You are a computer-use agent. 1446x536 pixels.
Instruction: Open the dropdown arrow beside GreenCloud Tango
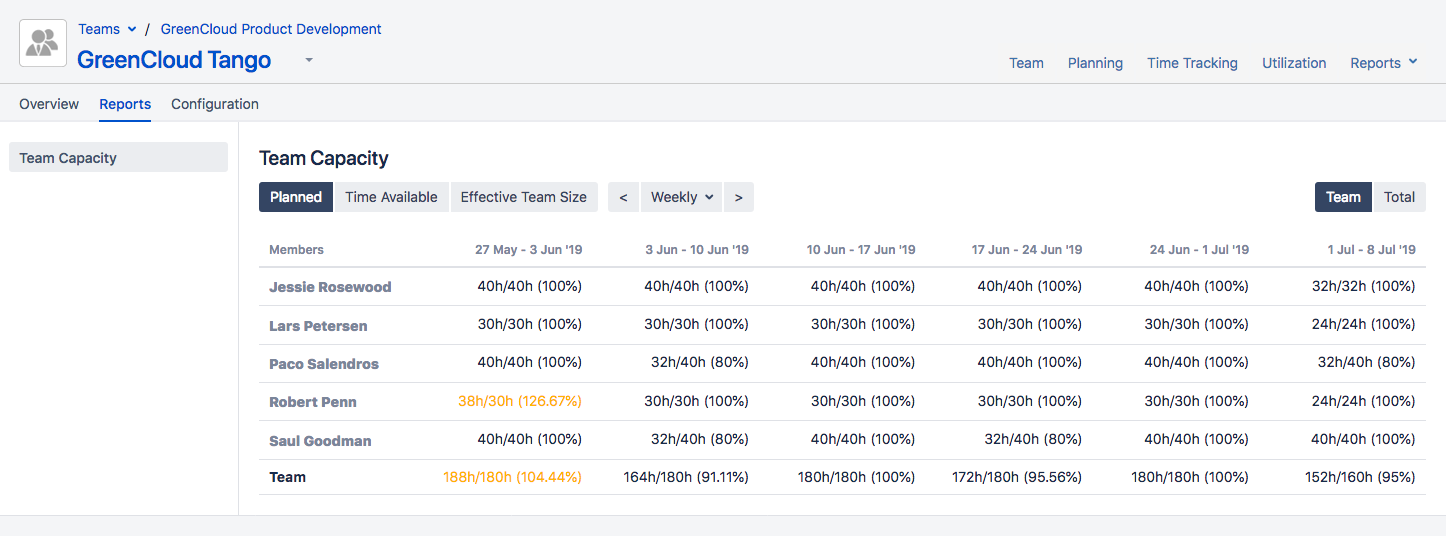(309, 60)
